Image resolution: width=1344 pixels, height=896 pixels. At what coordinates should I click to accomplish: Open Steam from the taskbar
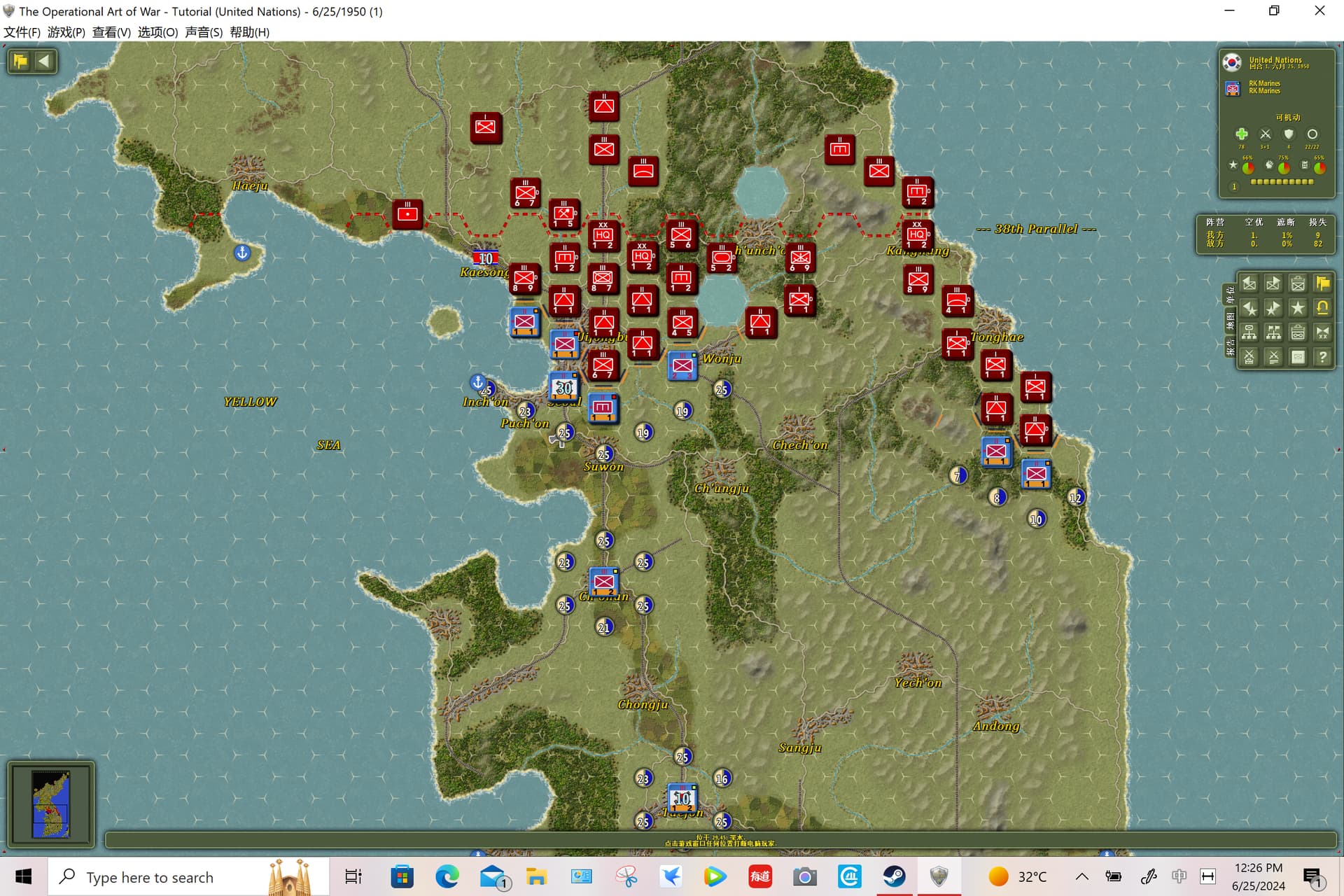(x=894, y=876)
